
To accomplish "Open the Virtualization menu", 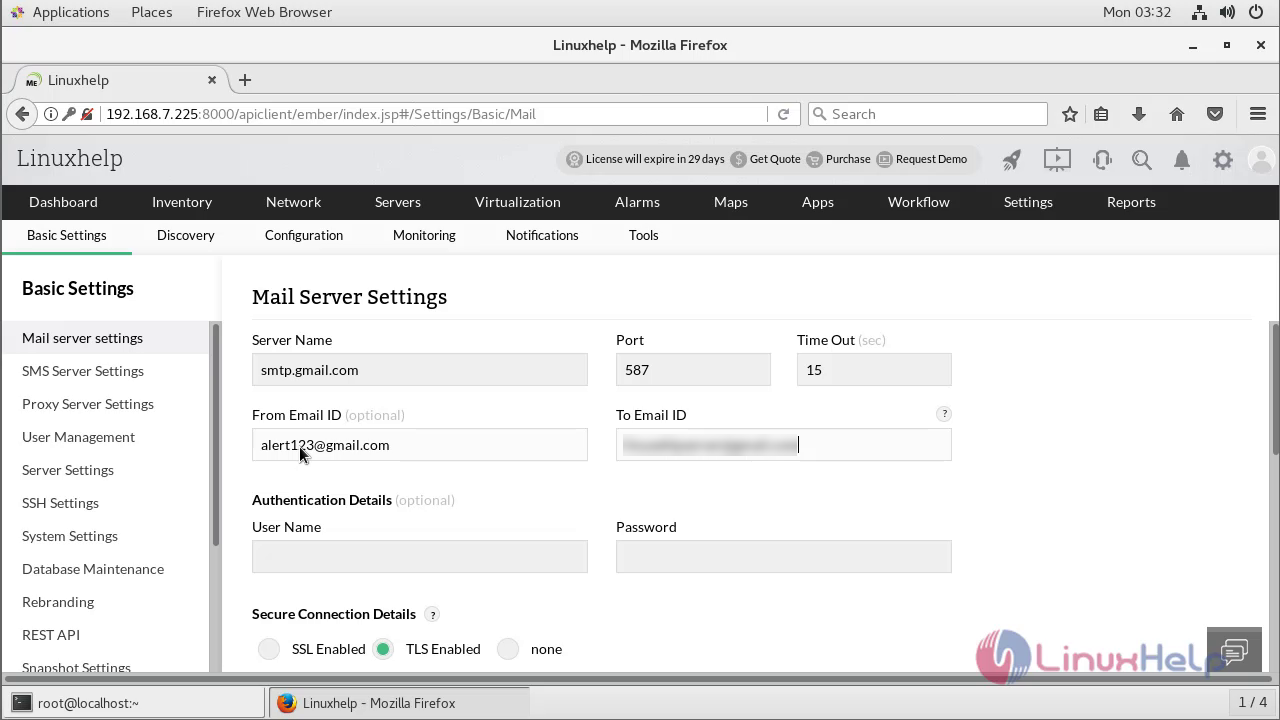I will click(518, 202).
